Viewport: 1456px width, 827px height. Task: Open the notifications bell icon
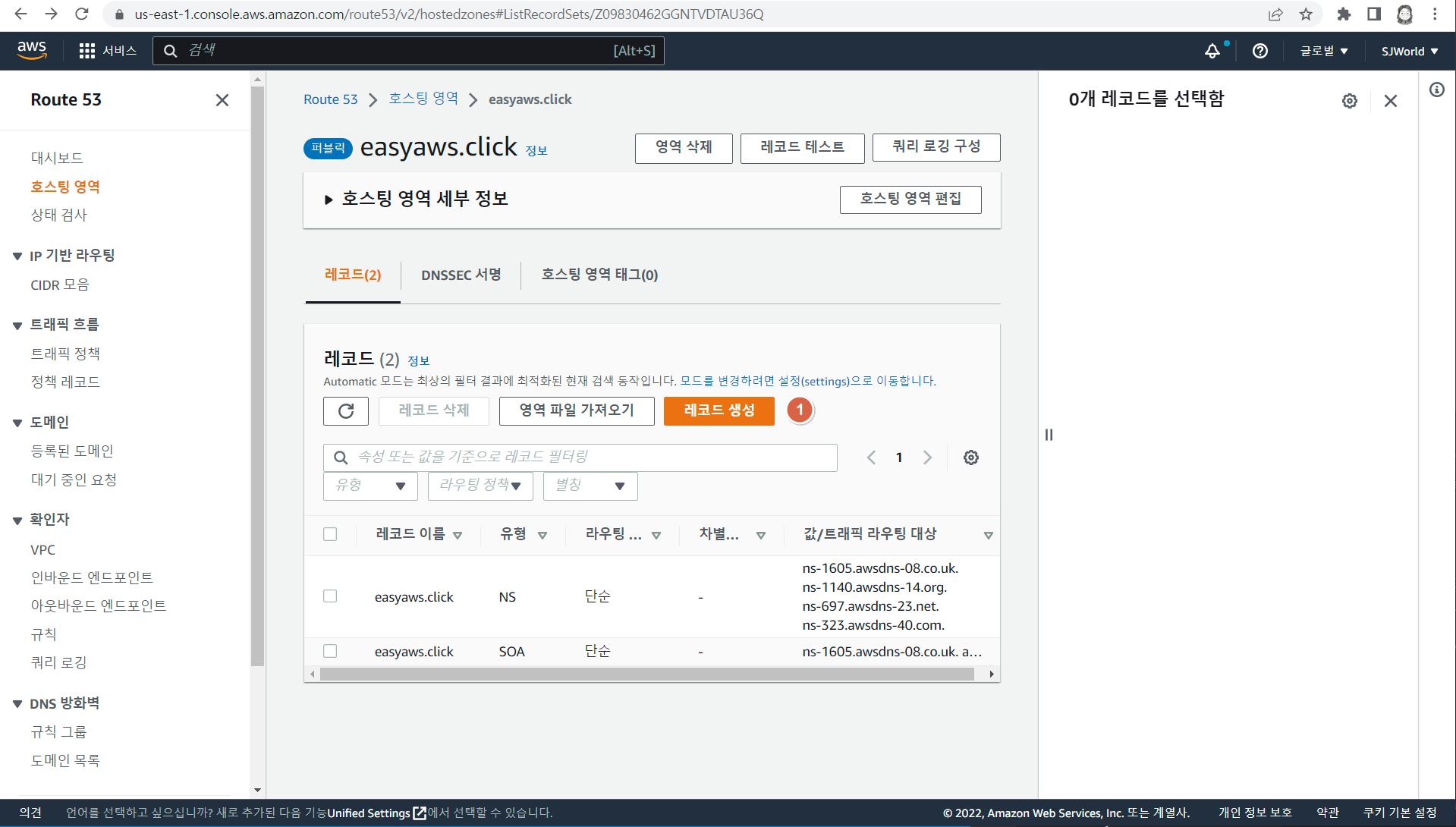pyautogui.click(x=1212, y=51)
